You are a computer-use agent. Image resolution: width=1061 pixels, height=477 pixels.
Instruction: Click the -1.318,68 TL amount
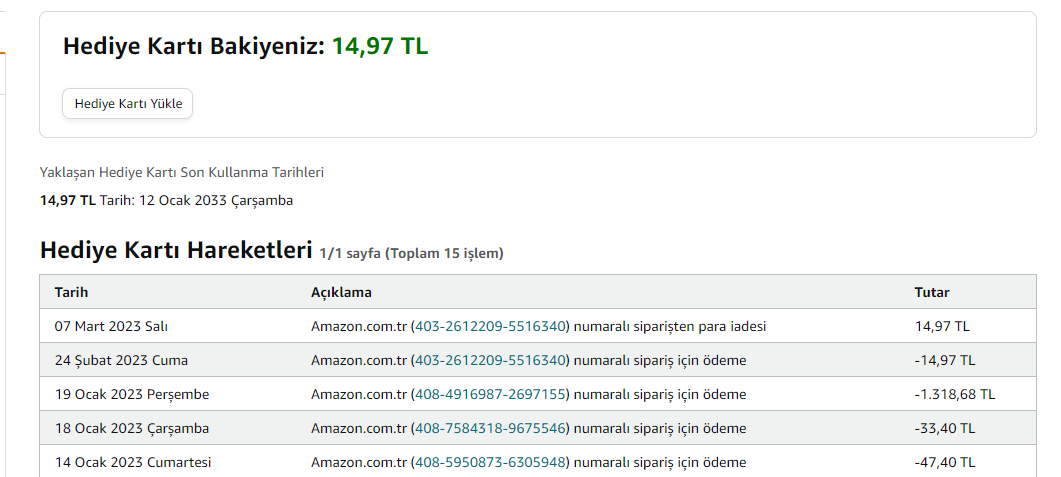[x=954, y=394]
